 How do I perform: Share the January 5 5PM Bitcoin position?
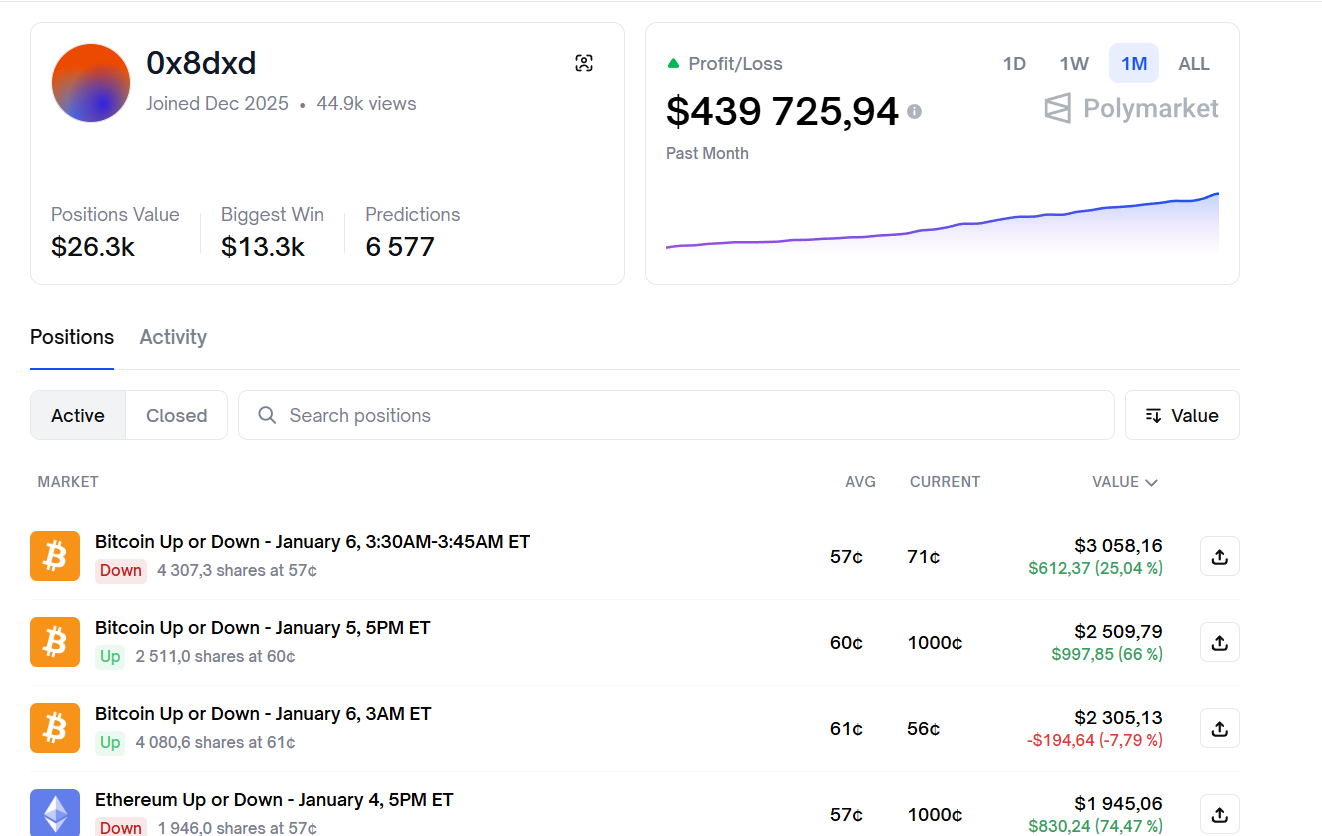[x=1219, y=643]
